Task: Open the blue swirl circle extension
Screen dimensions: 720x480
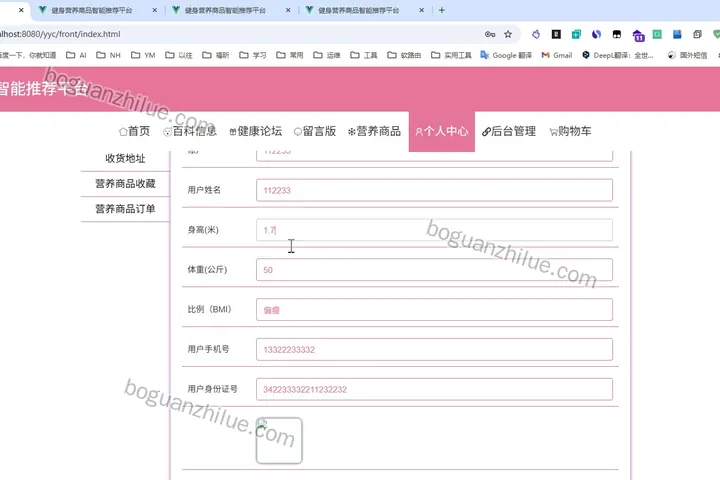Action: pyautogui.click(x=596, y=34)
